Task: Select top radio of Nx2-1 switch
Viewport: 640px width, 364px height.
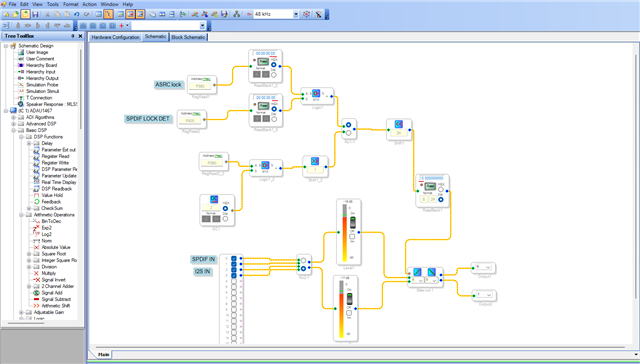Action: point(303,260)
